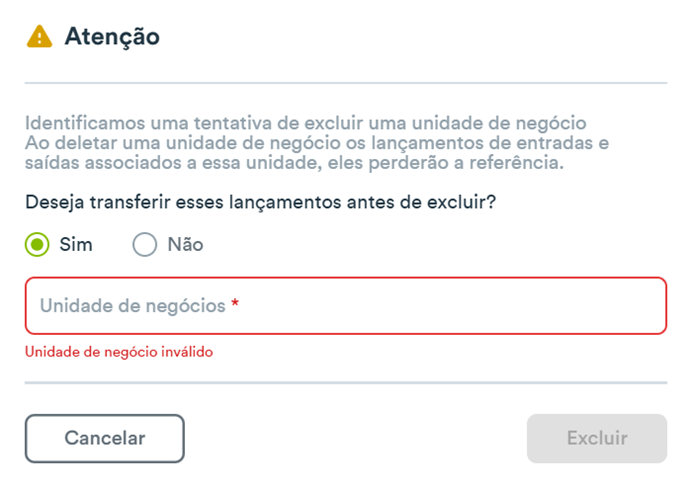Open the Unidade de negócios field

(346, 306)
